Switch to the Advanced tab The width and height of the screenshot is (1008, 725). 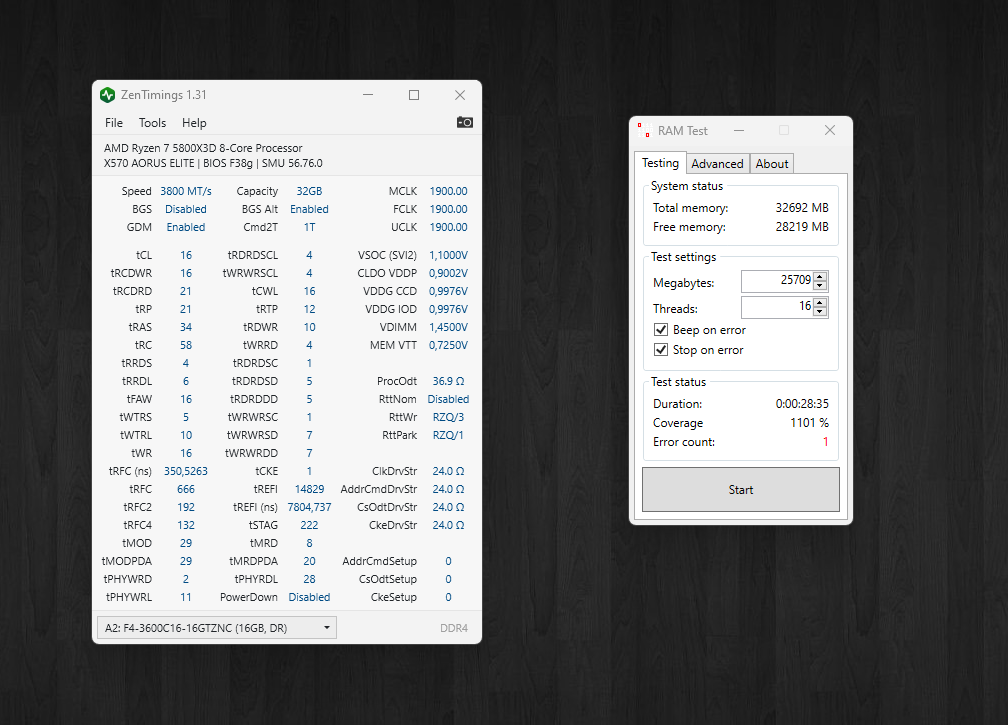(x=717, y=164)
